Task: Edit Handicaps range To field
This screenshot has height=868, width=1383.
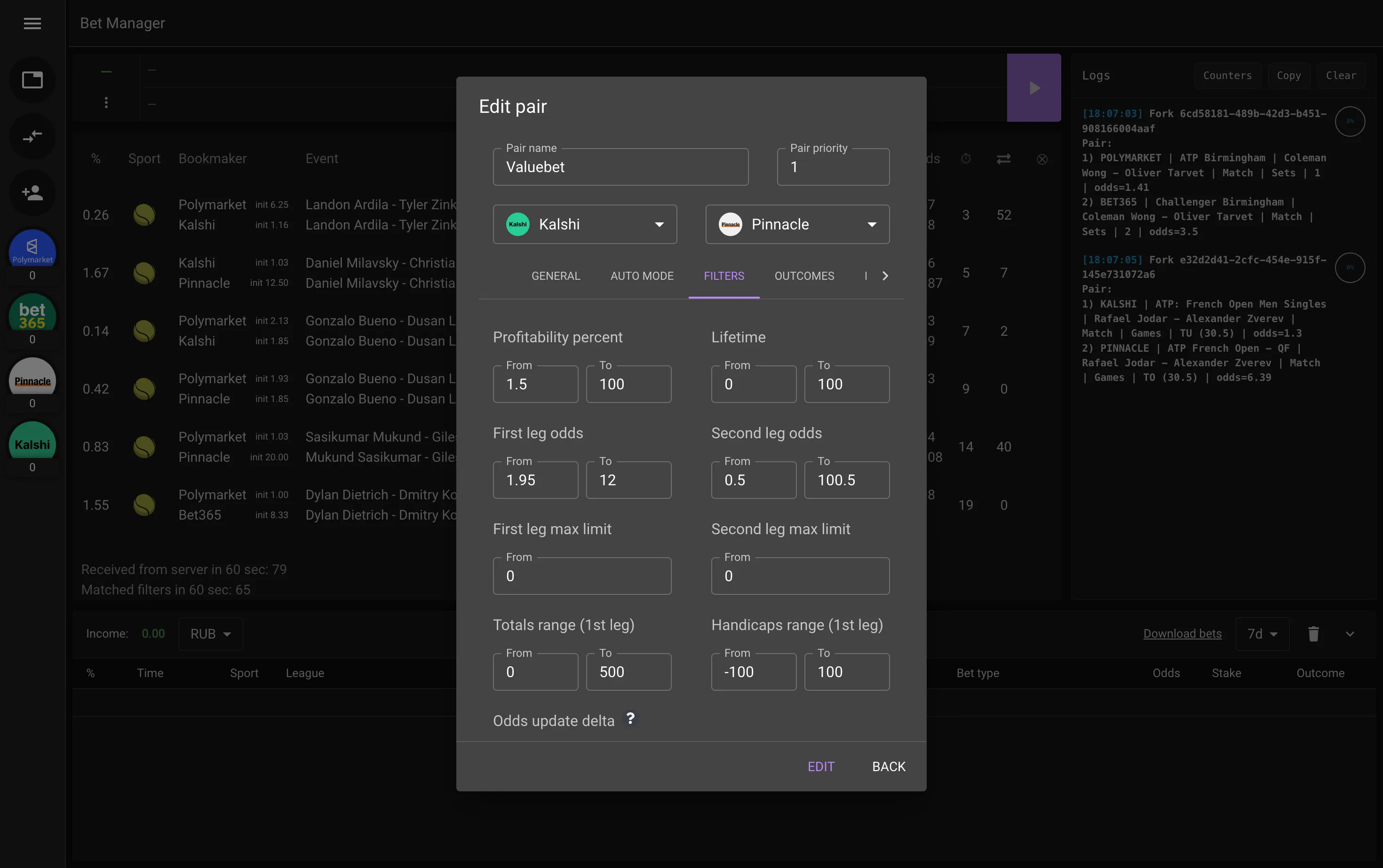Action: click(847, 671)
